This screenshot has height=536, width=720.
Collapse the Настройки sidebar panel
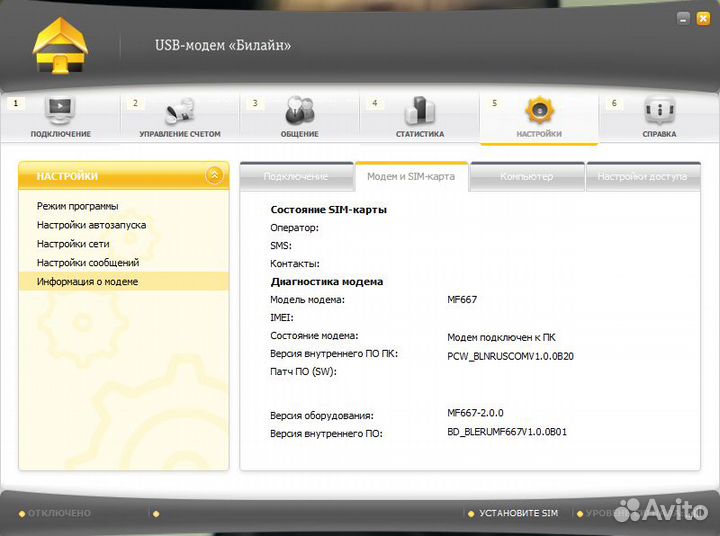click(214, 175)
